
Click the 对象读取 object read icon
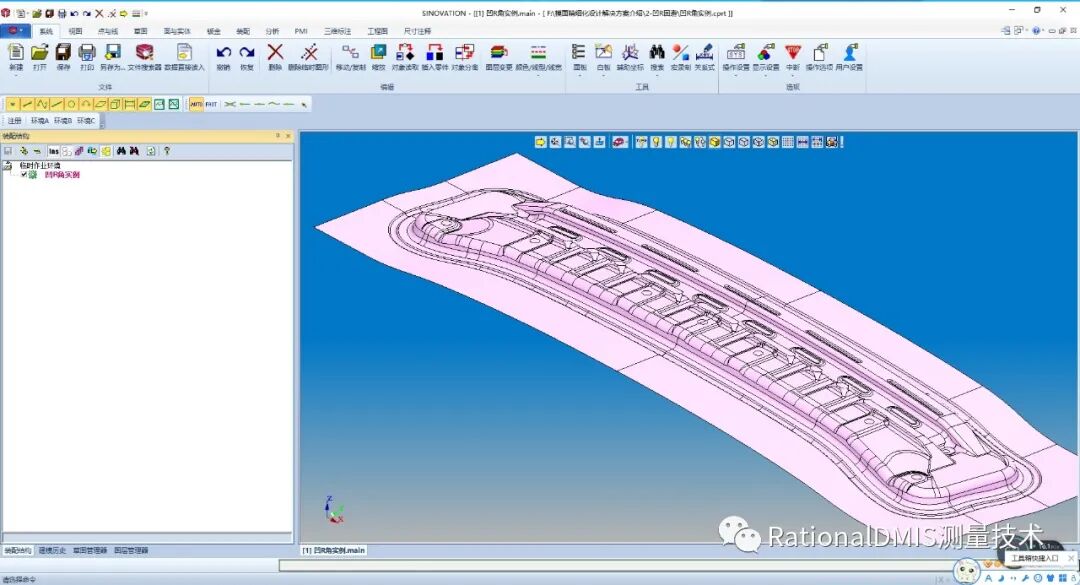(x=405, y=52)
